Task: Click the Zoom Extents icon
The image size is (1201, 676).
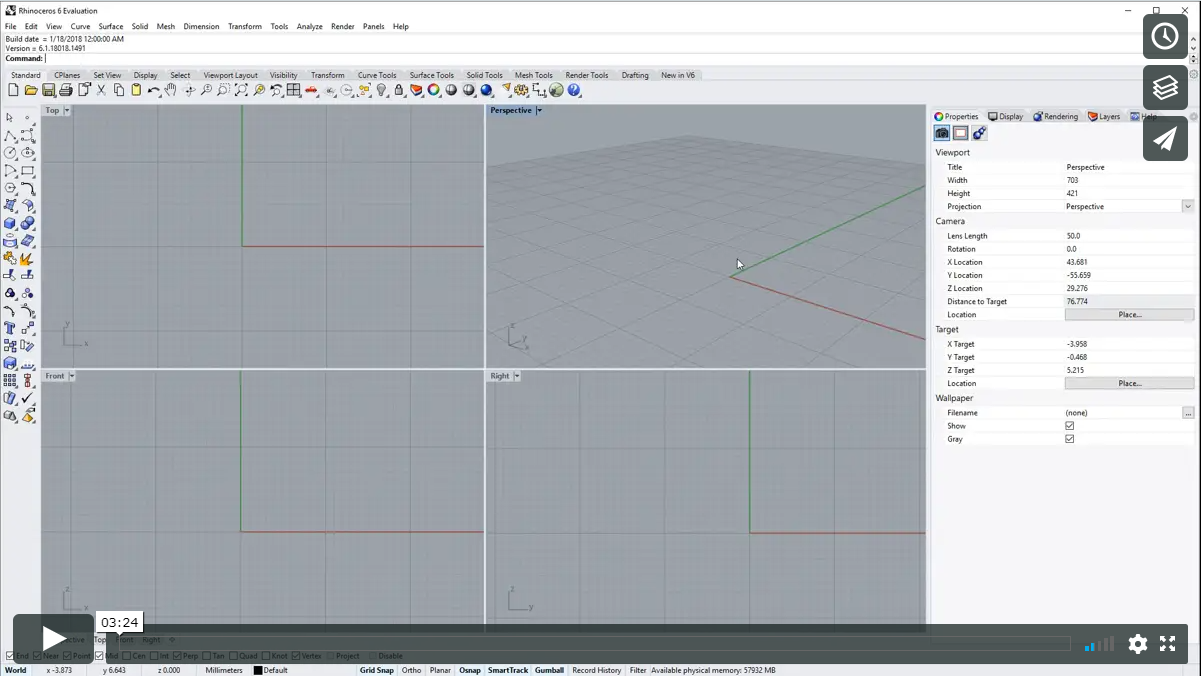Action: point(241,90)
